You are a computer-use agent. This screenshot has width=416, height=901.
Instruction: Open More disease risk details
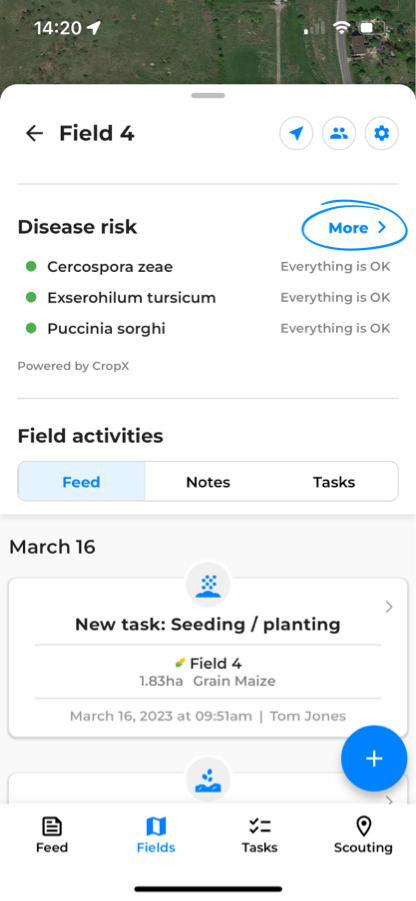pos(356,228)
